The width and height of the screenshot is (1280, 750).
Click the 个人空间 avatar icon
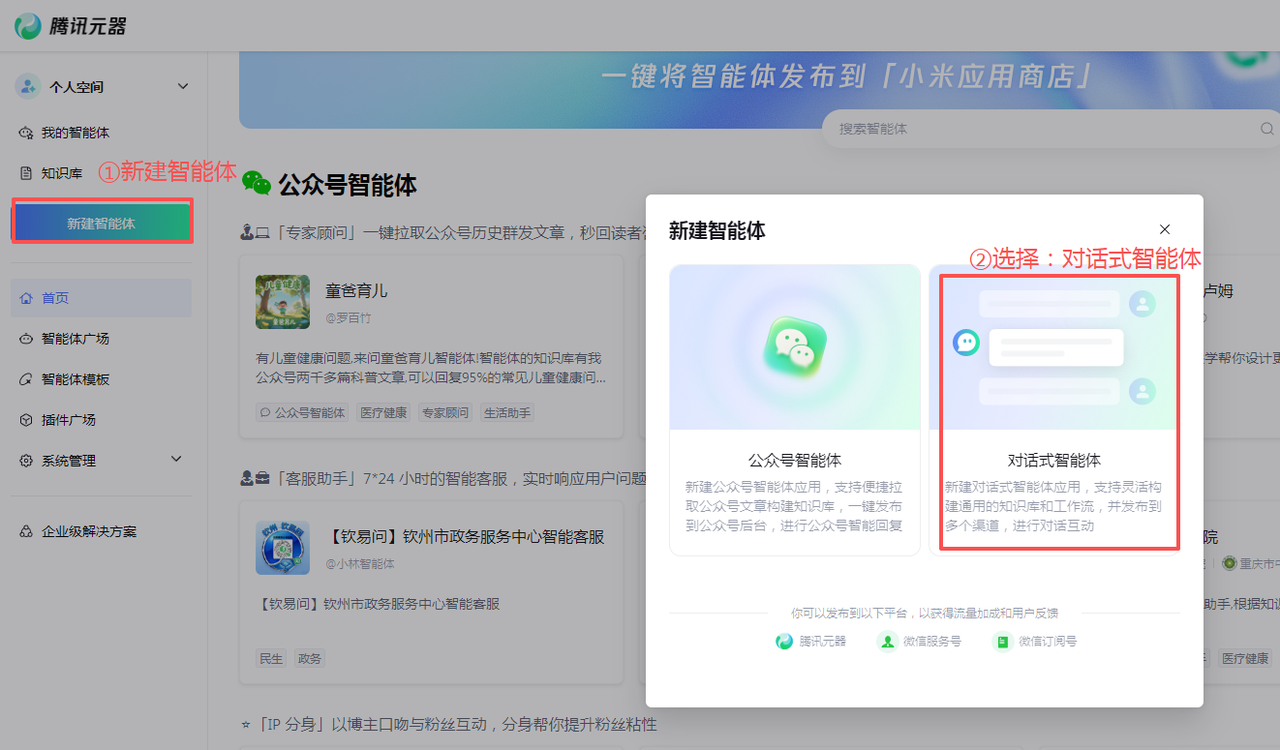(28, 87)
